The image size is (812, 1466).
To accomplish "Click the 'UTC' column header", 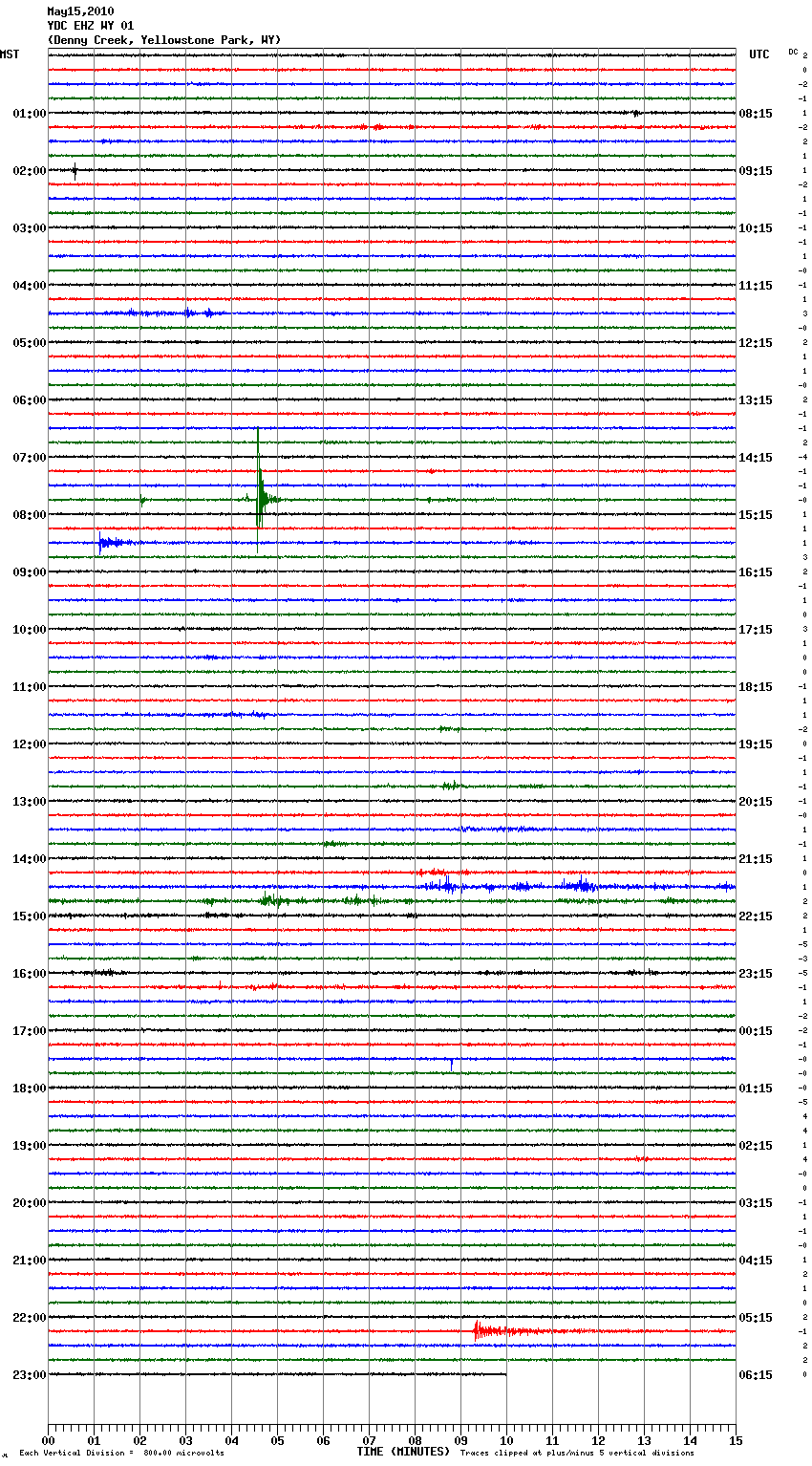I will (x=759, y=54).
